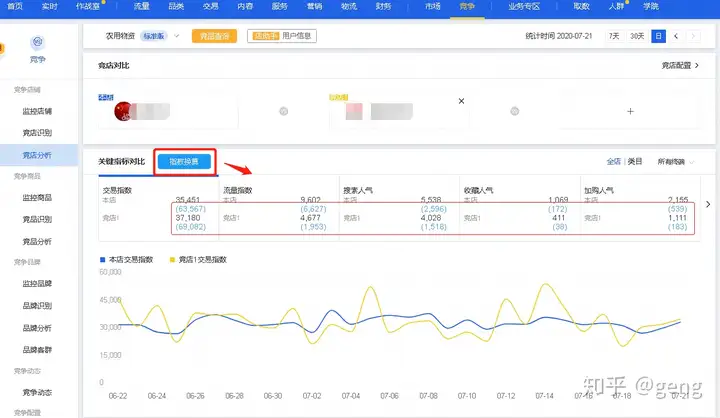The width and height of the screenshot is (720, 418).
Task: Select the 7天 time range
Action: (614, 36)
